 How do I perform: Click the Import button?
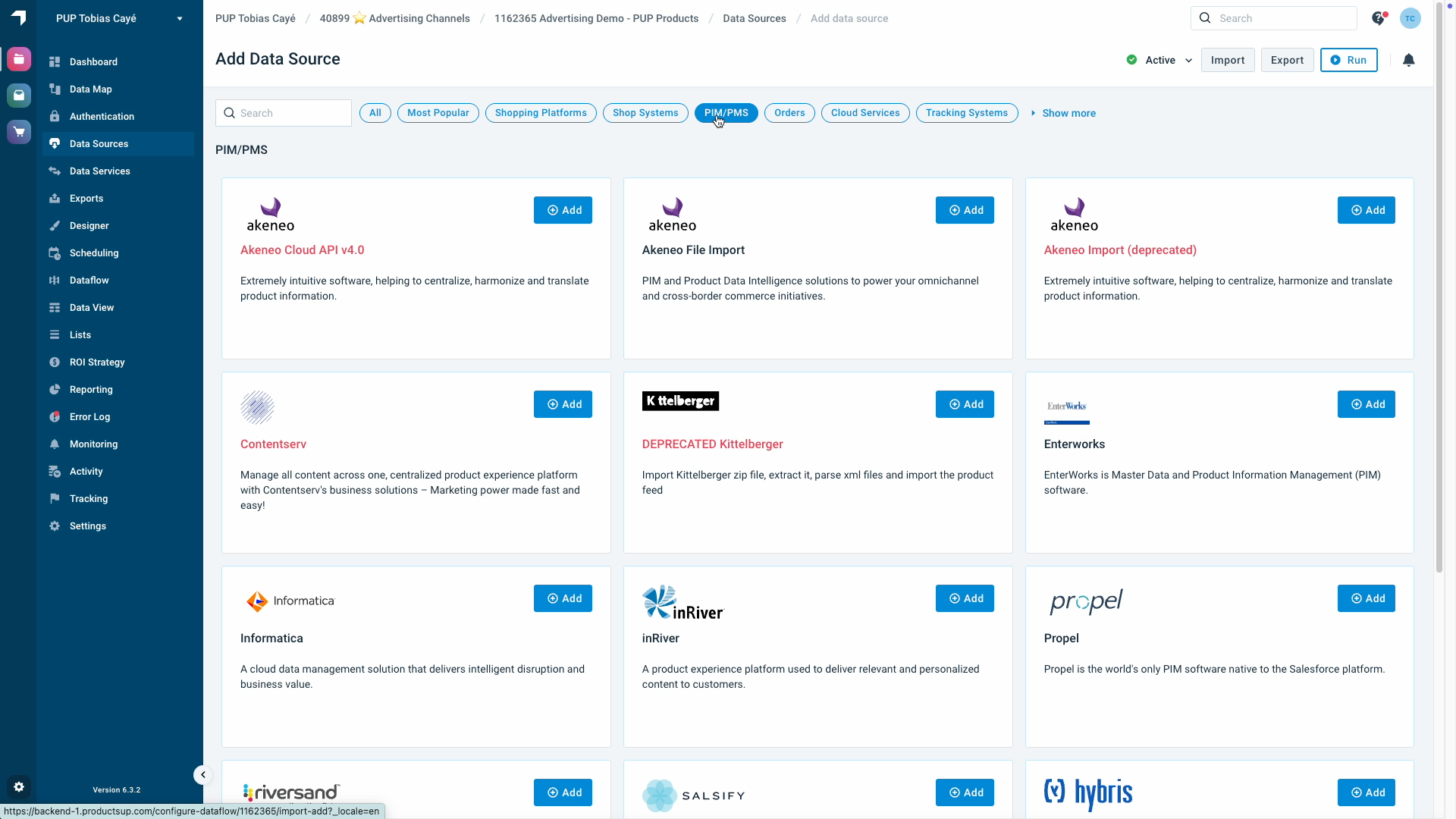(1228, 60)
